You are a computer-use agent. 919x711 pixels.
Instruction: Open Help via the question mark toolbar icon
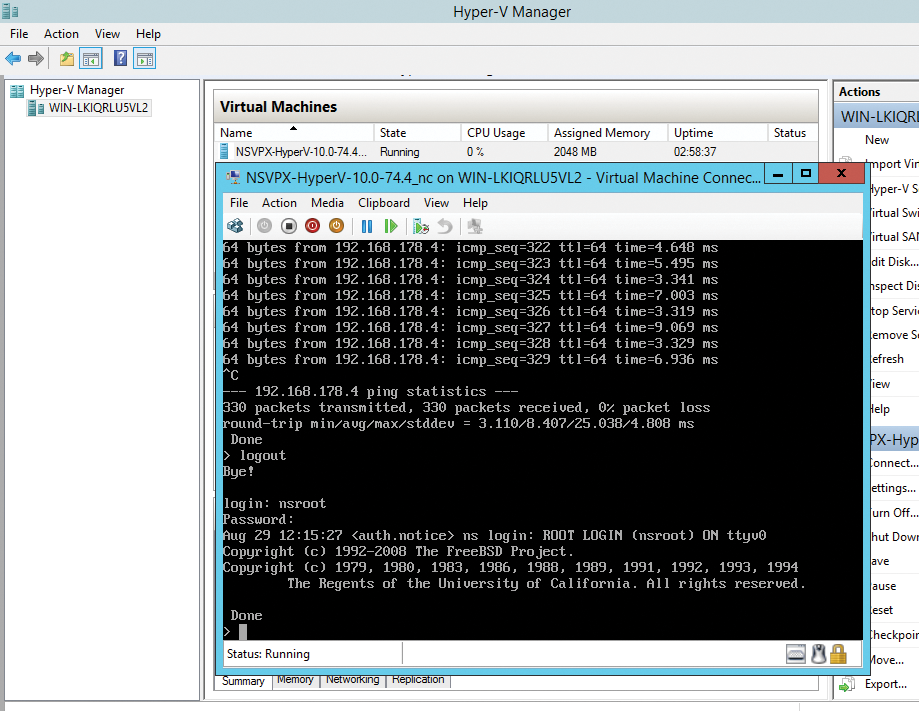click(x=120, y=58)
